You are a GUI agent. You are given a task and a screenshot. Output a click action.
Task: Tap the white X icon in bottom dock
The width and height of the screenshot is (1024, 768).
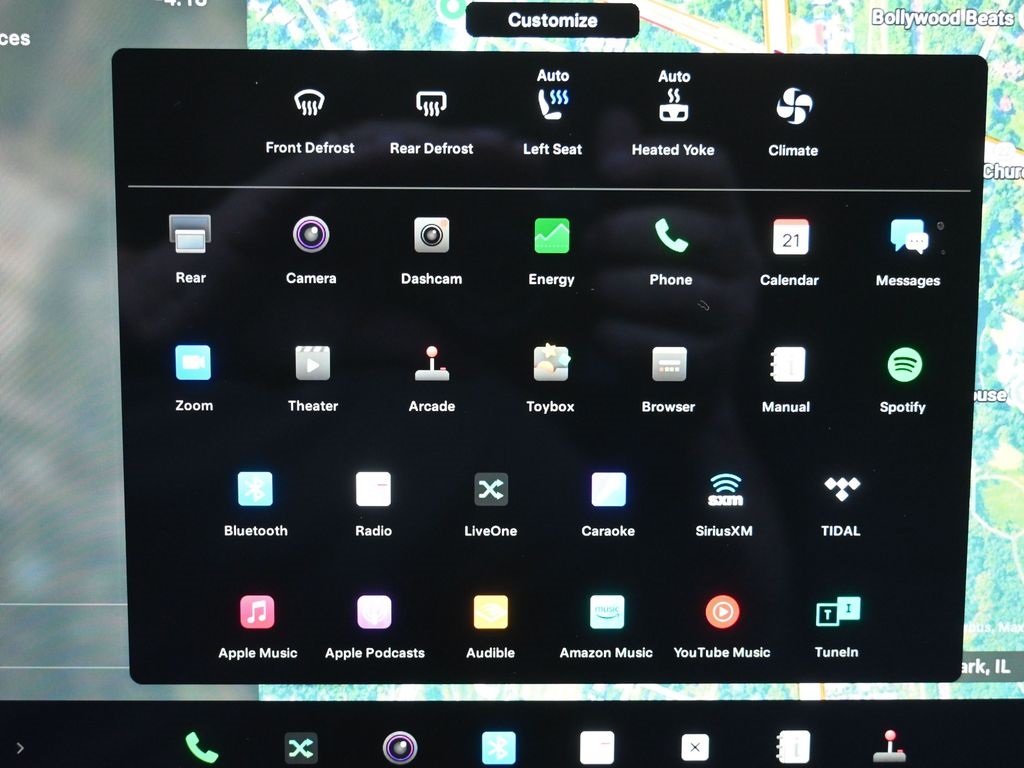(x=695, y=748)
